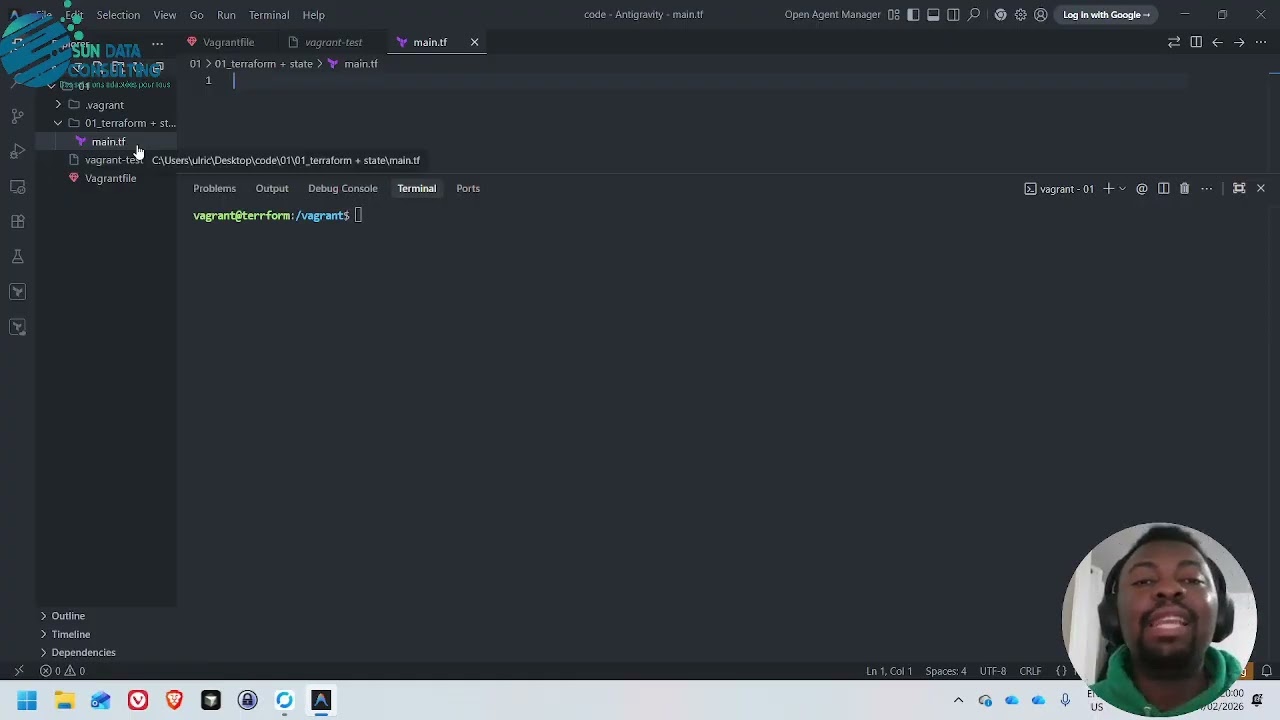1280x720 pixels.
Task: Open the Help menu
Action: (313, 15)
